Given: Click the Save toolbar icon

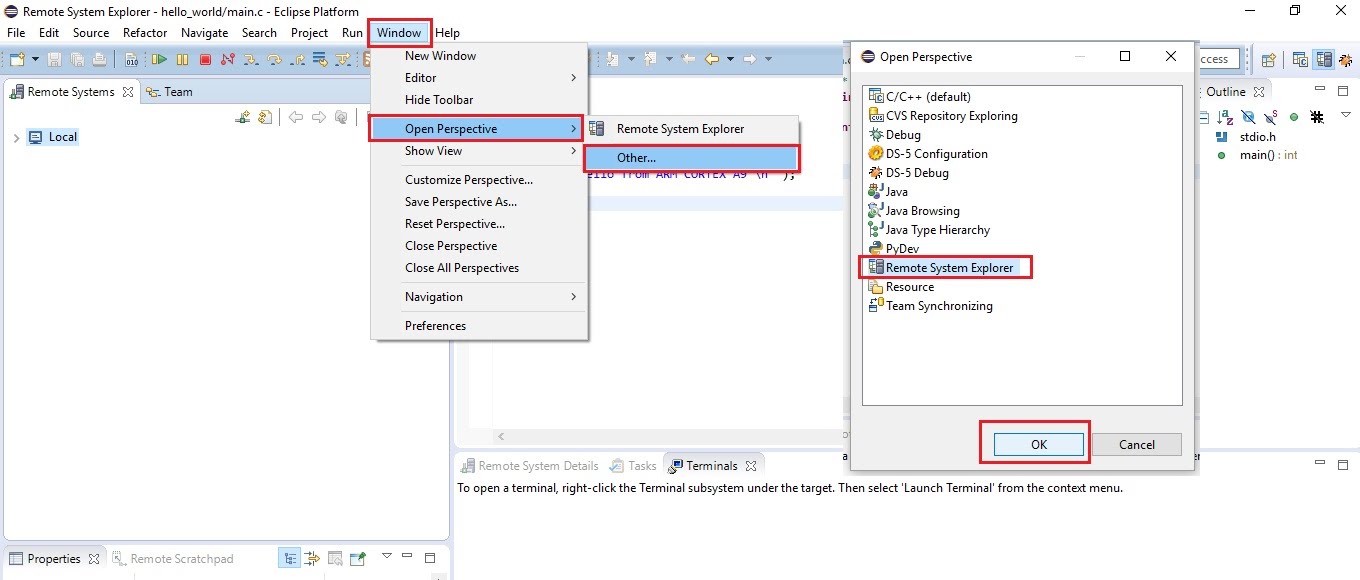Looking at the screenshot, I should [54, 60].
